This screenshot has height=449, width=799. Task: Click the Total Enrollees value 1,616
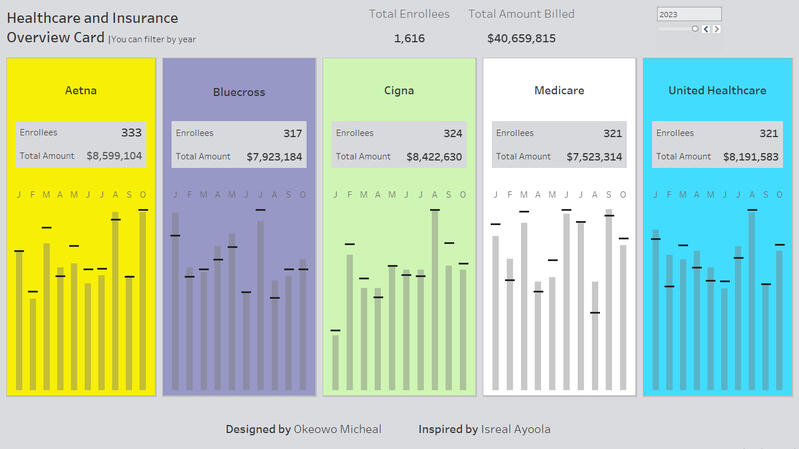coord(409,38)
